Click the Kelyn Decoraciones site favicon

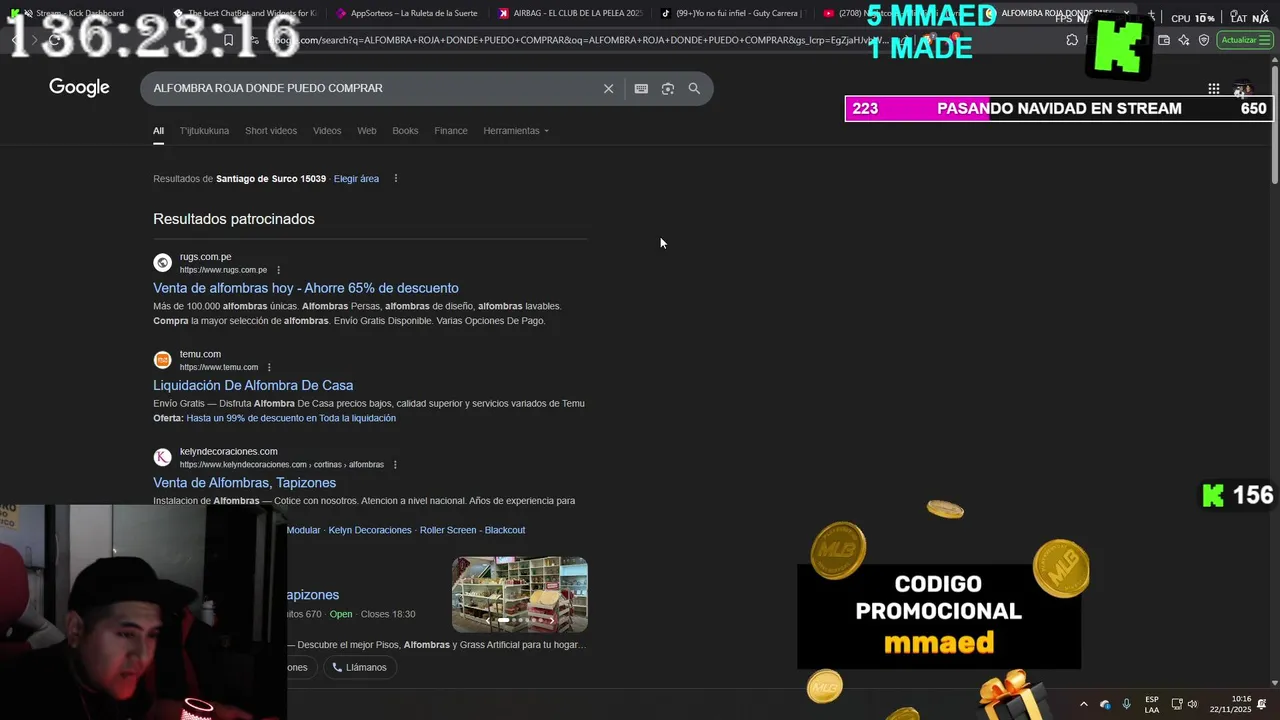click(162, 457)
